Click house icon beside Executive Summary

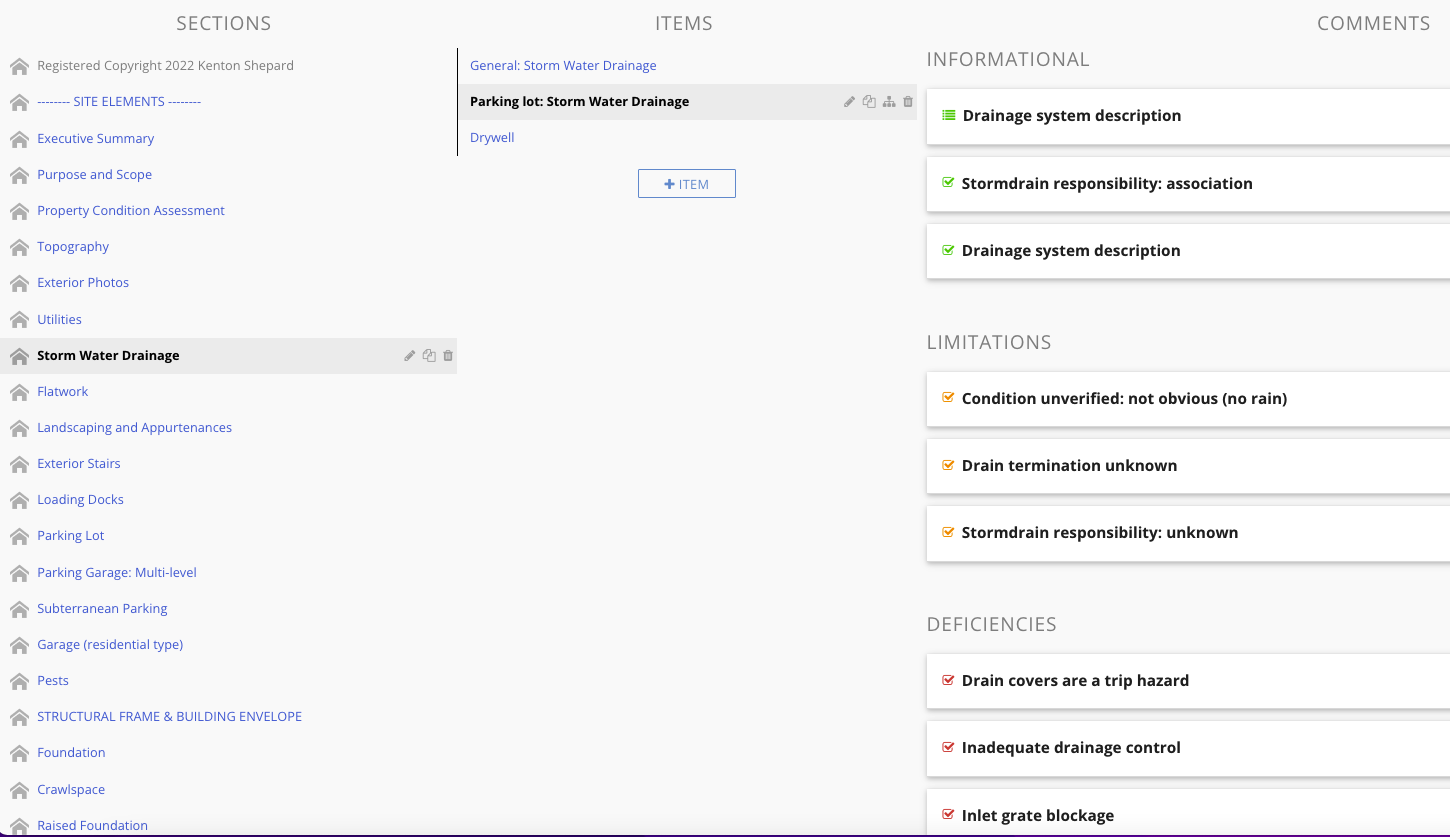pos(19,139)
